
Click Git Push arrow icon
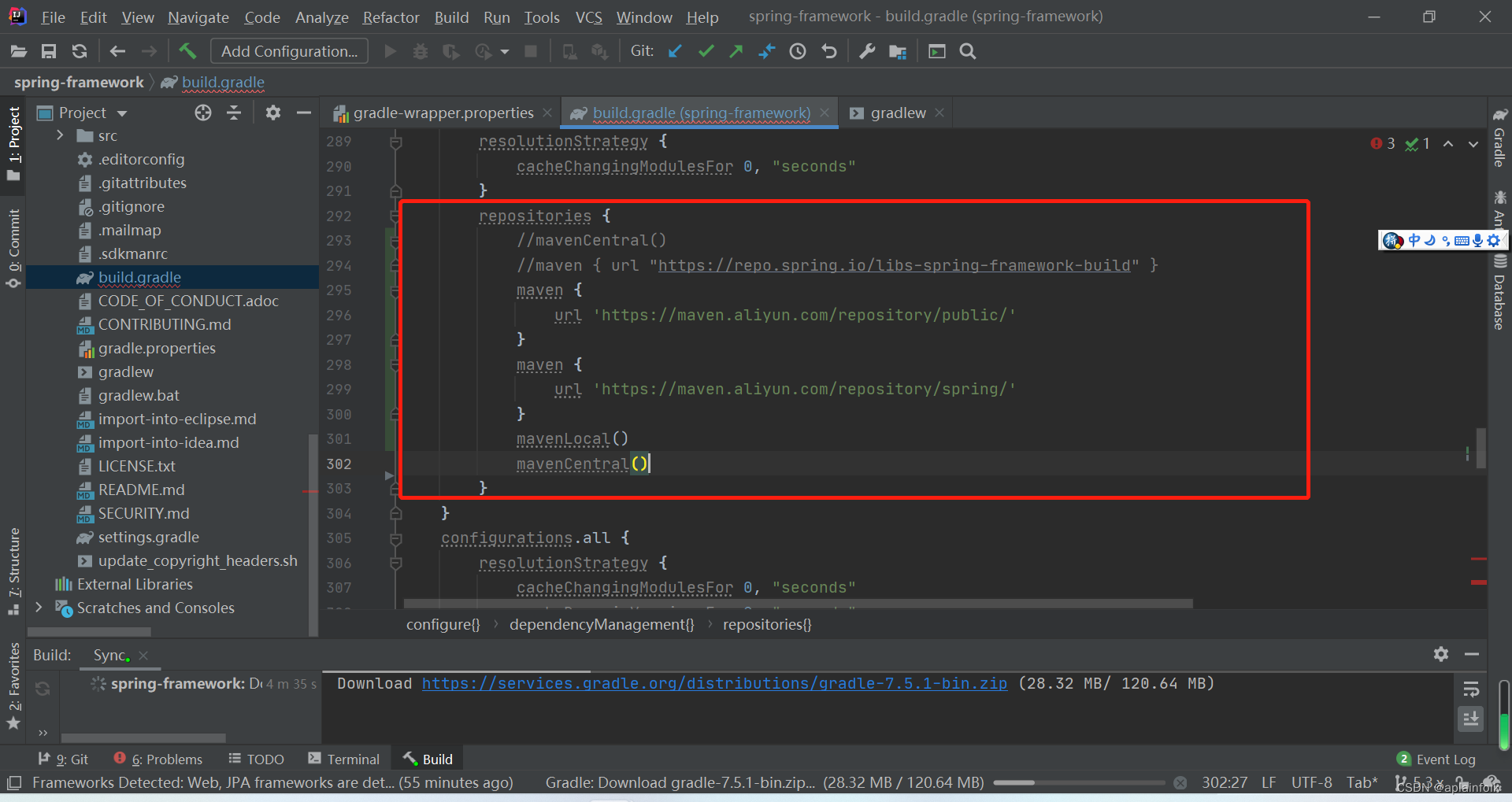(736, 51)
